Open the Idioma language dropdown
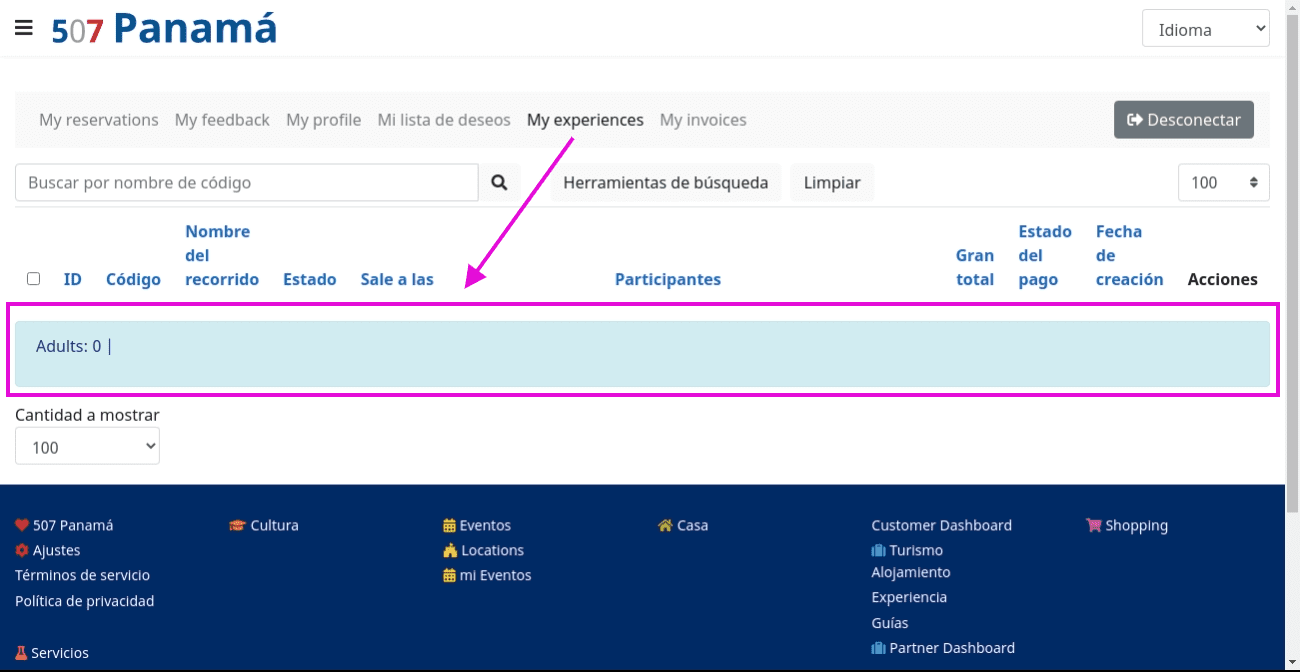The image size is (1300, 672). click(x=1205, y=29)
